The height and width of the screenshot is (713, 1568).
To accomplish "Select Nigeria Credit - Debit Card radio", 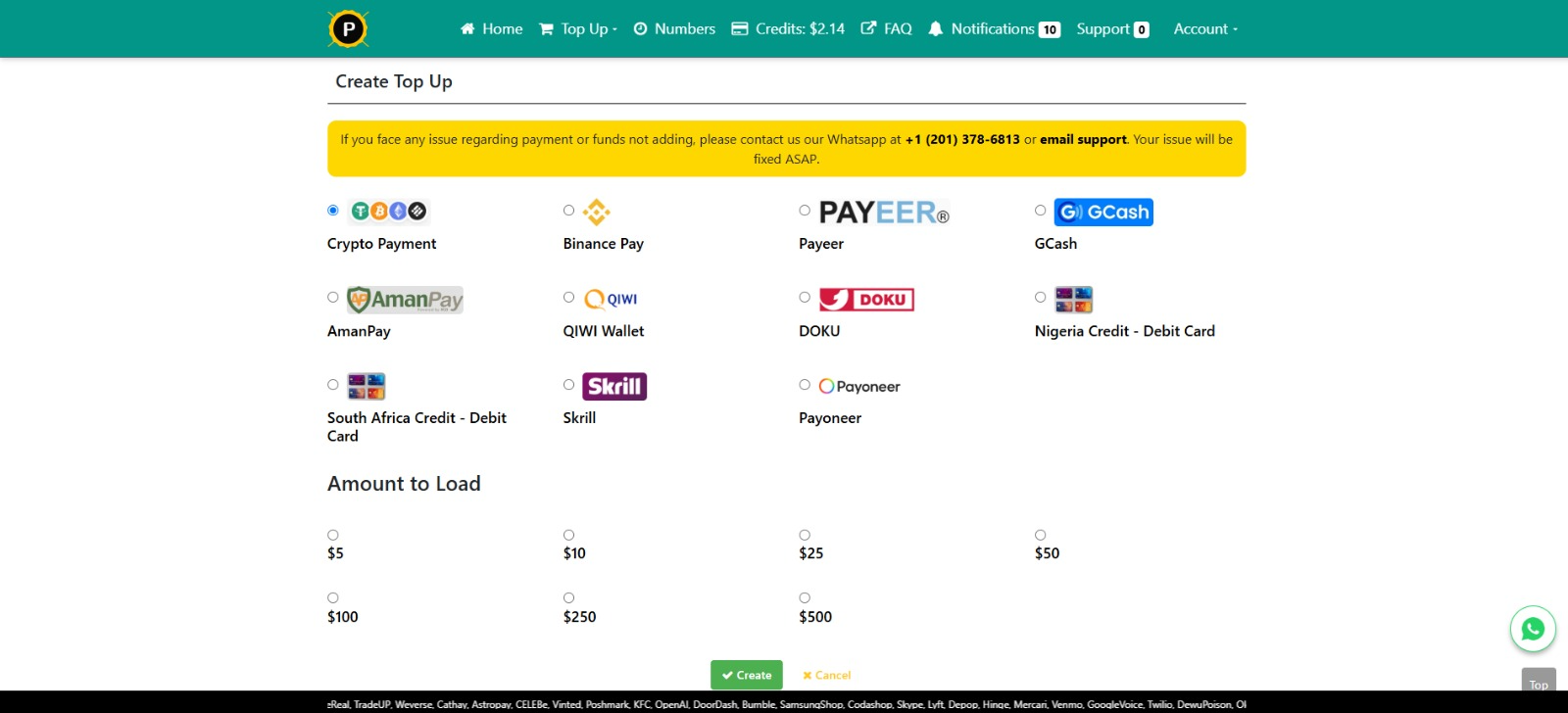I will coord(1041,297).
